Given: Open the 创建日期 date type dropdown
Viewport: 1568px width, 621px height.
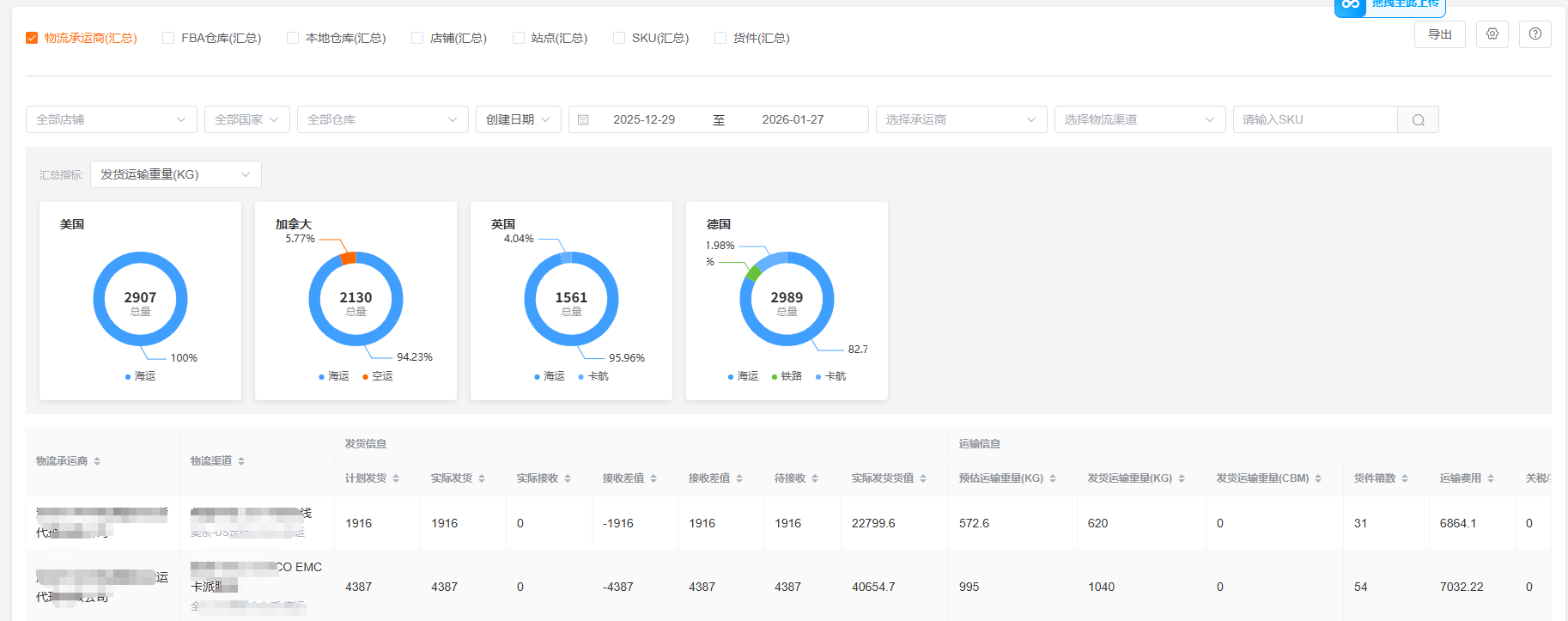Looking at the screenshot, I should point(518,119).
